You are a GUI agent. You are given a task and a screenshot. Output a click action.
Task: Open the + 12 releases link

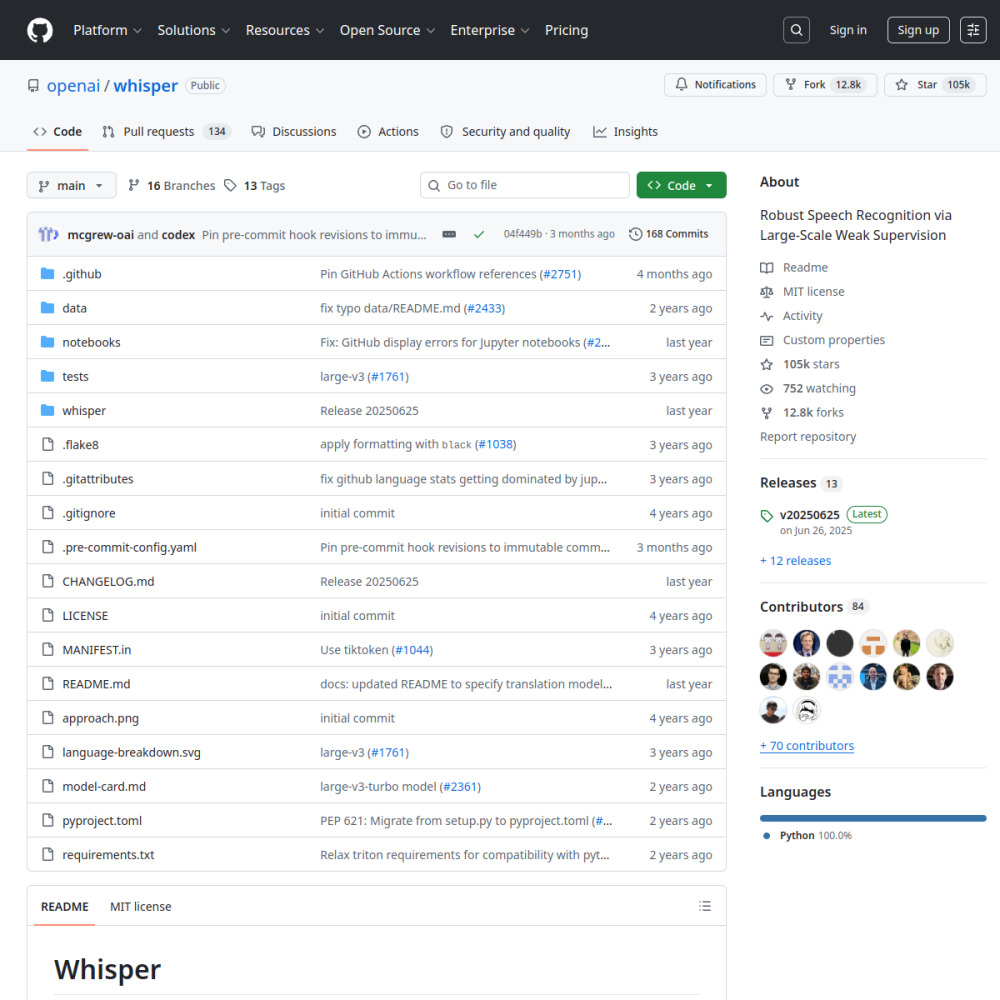coord(795,561)
